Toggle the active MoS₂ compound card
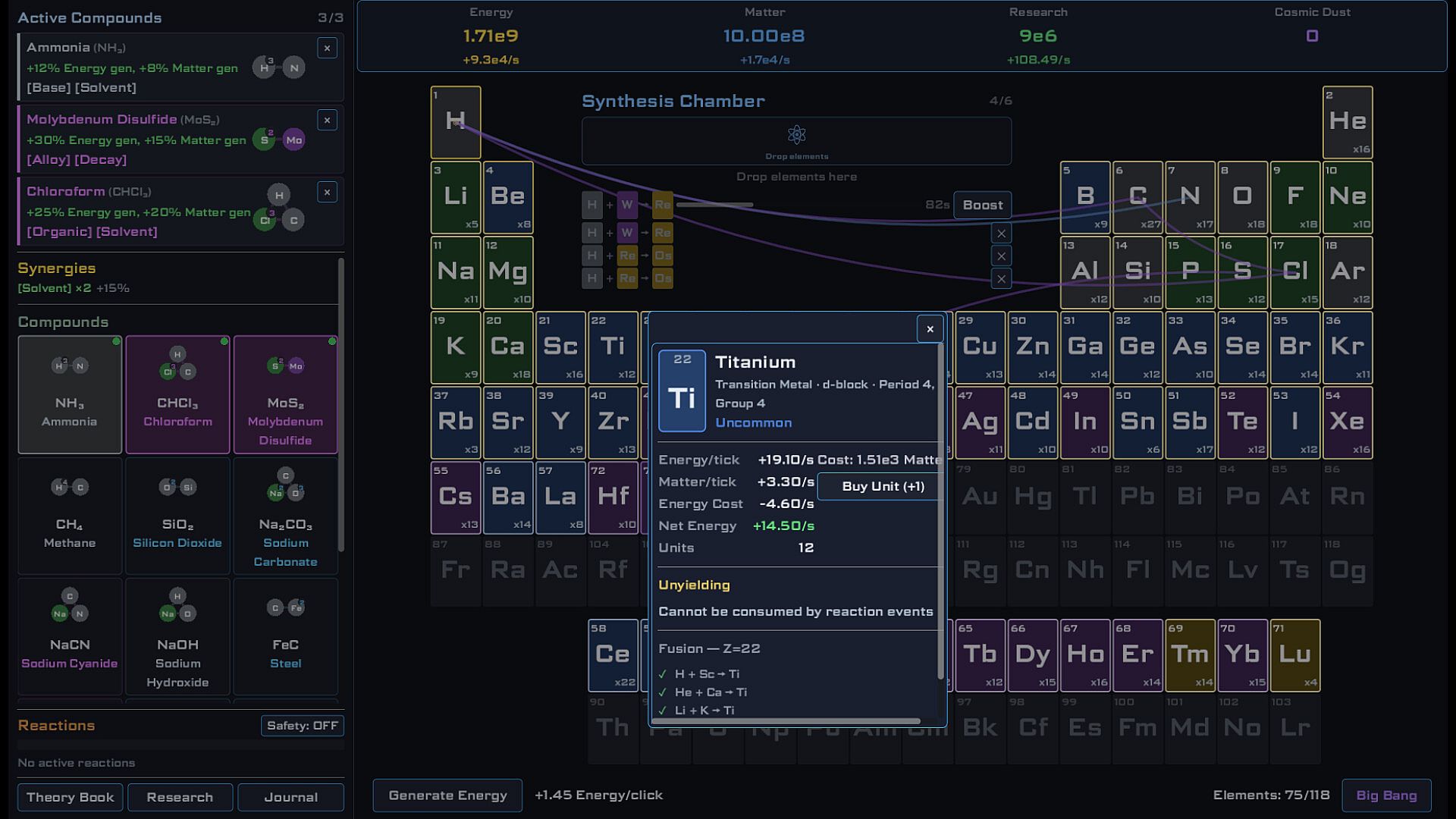Viewport: 1456px width, 819px height. pyautogui.click(x=285, y=394)
